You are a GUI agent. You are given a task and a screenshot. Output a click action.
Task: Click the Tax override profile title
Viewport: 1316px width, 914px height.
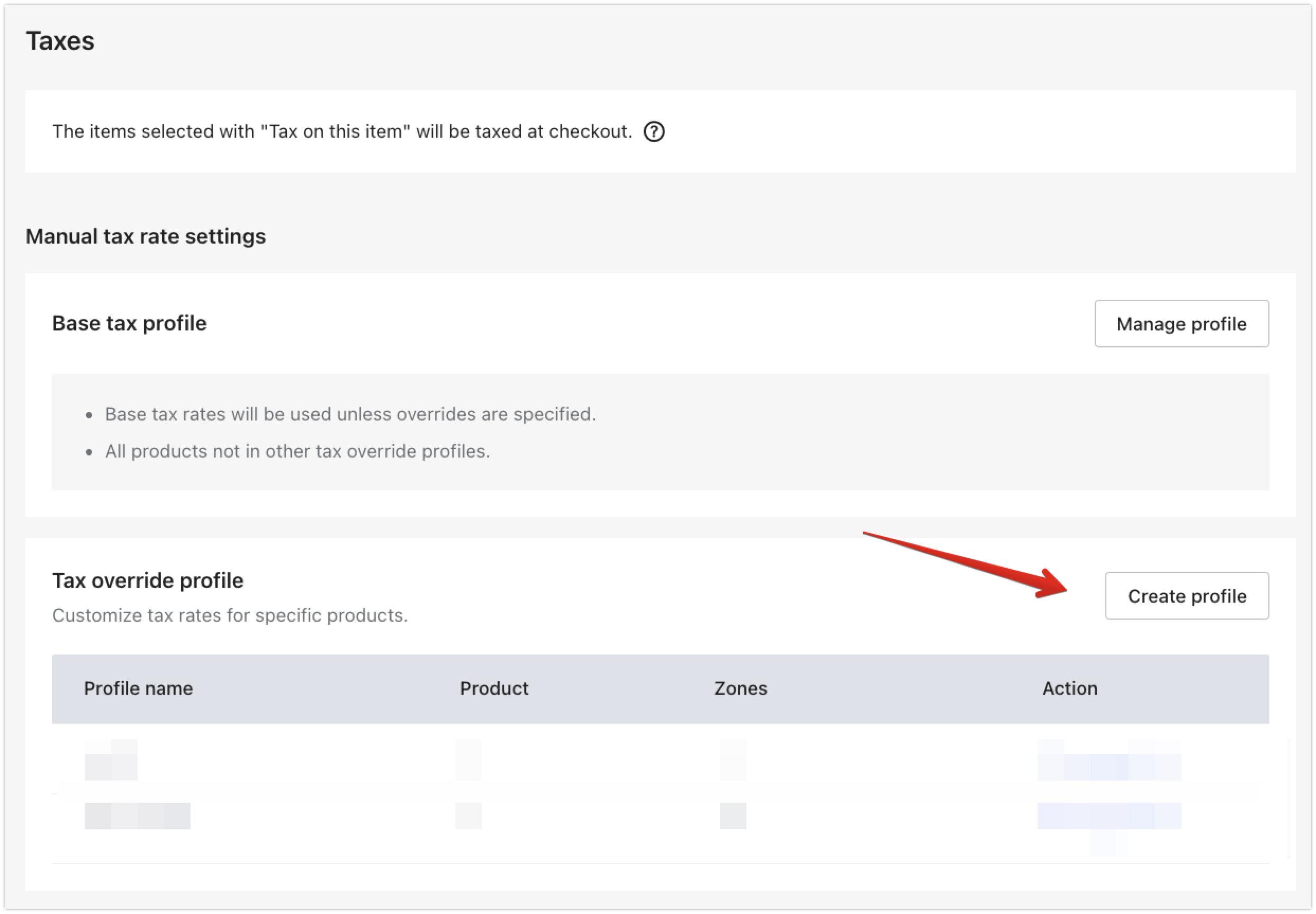click(x=148, y=581)
